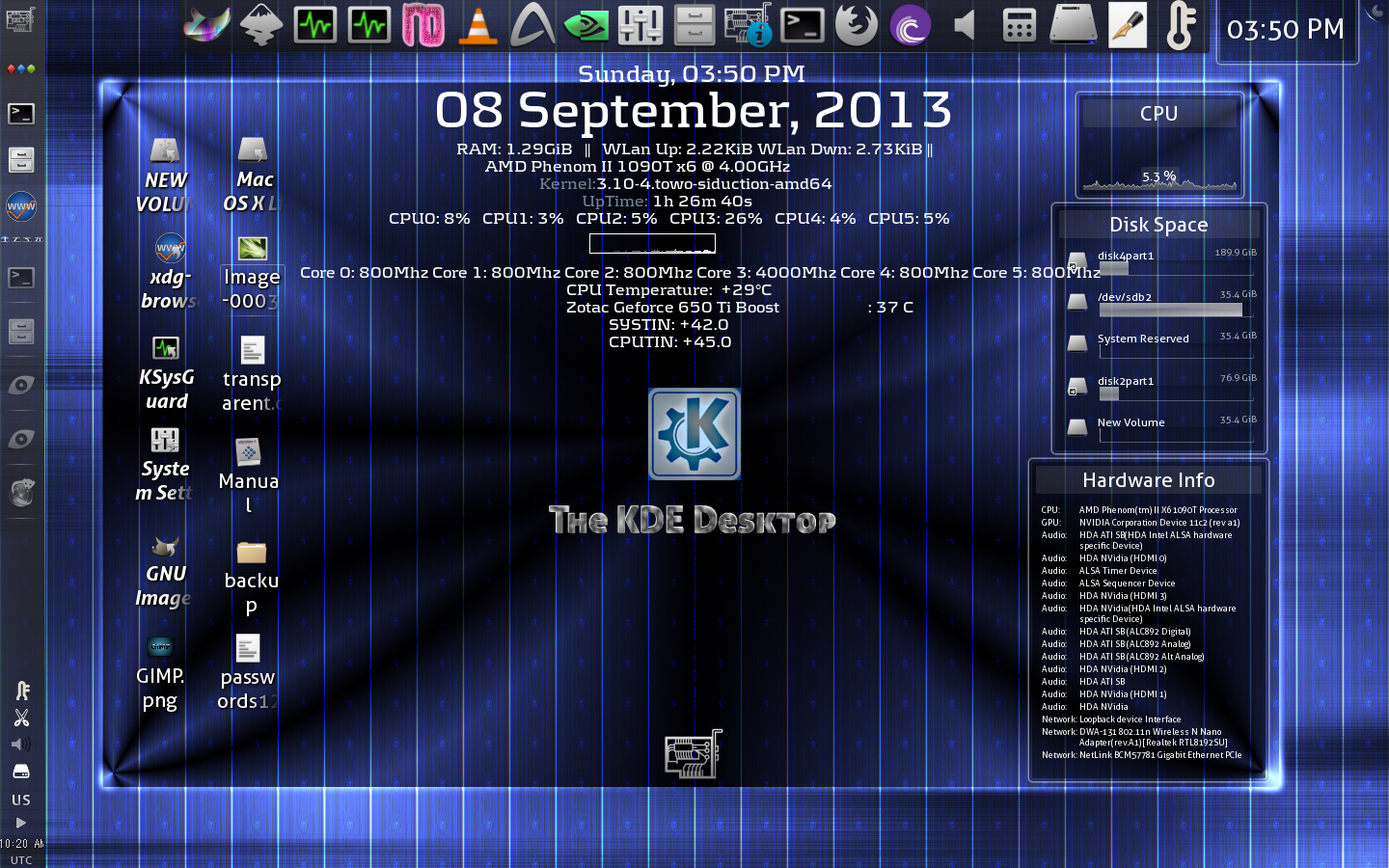Open /dev/sdb2 entry in Disk Space
1389x868 pixels.
(1162, 303)
